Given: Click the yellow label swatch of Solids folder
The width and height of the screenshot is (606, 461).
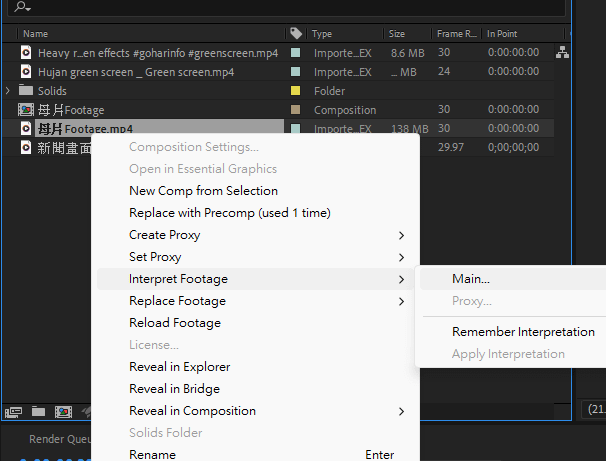Looking at the screenshot, I should [x=295, y=91].
